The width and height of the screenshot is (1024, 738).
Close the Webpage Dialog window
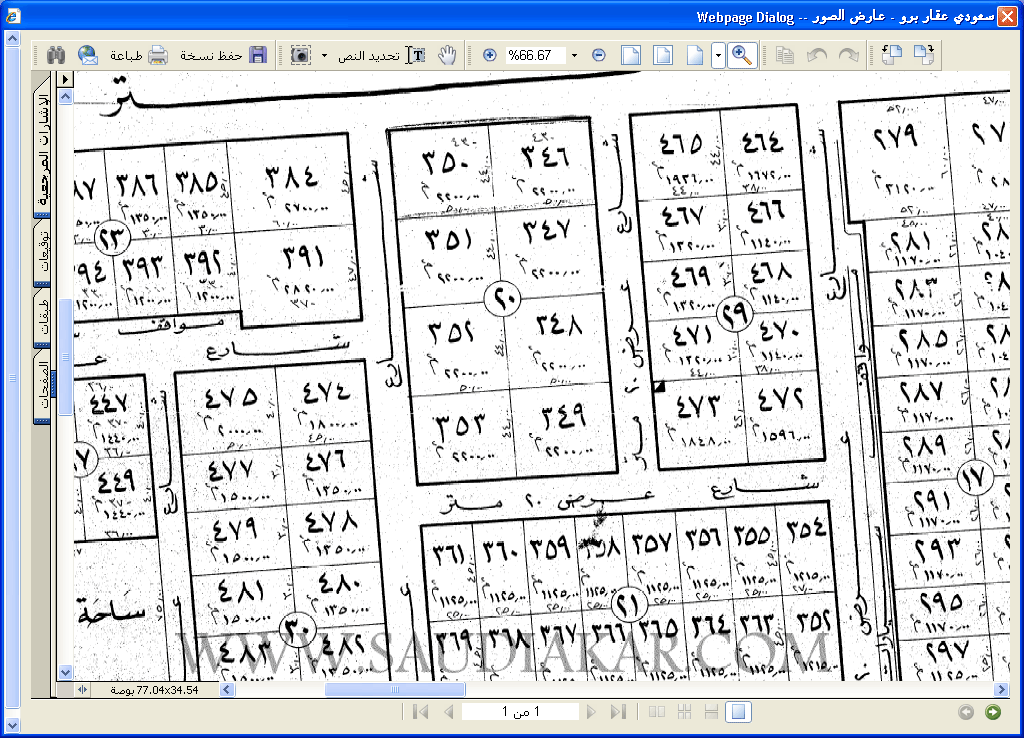point(1008,16)
